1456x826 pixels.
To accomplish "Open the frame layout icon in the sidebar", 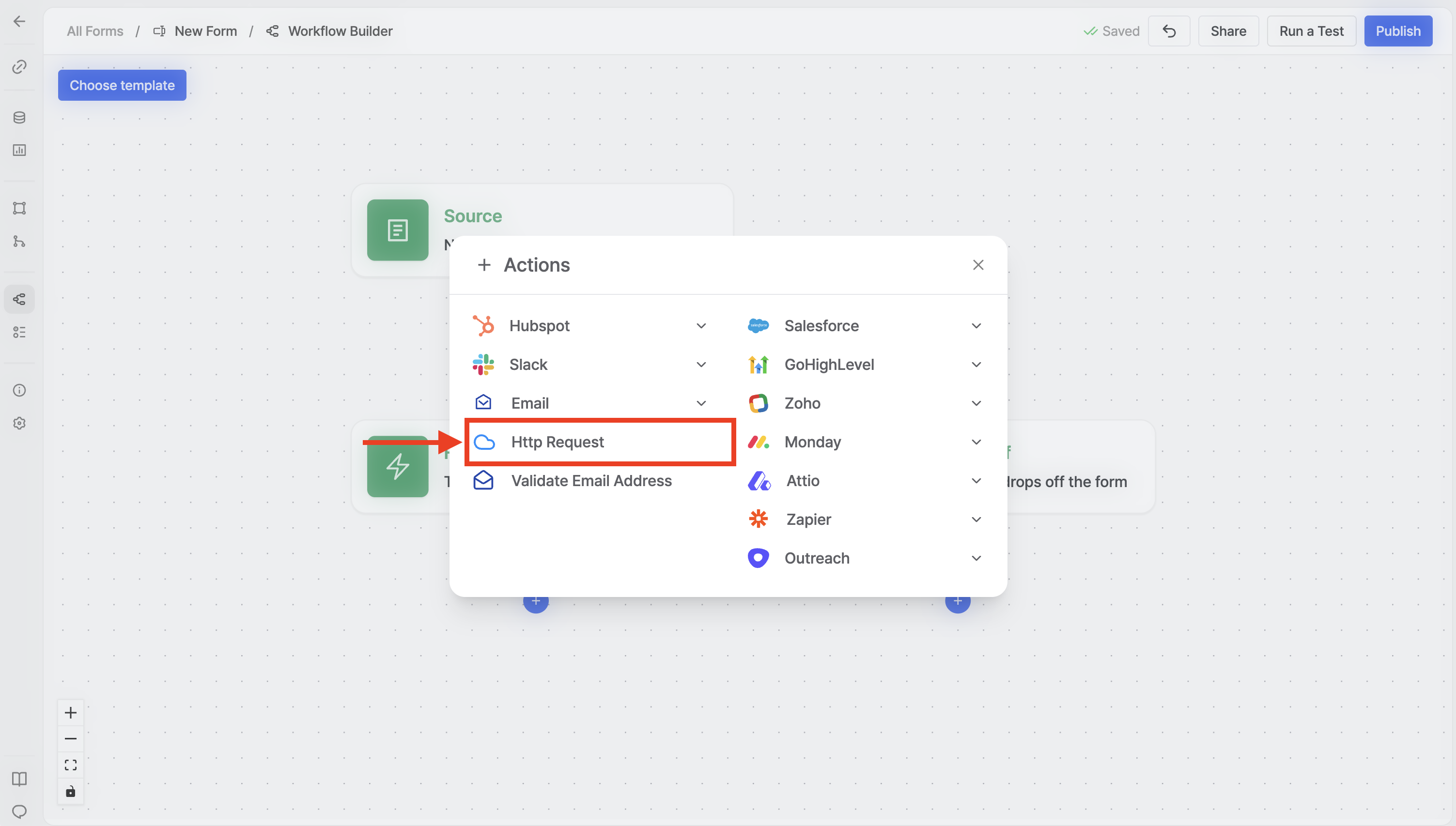I will click(x=19, y=208).
